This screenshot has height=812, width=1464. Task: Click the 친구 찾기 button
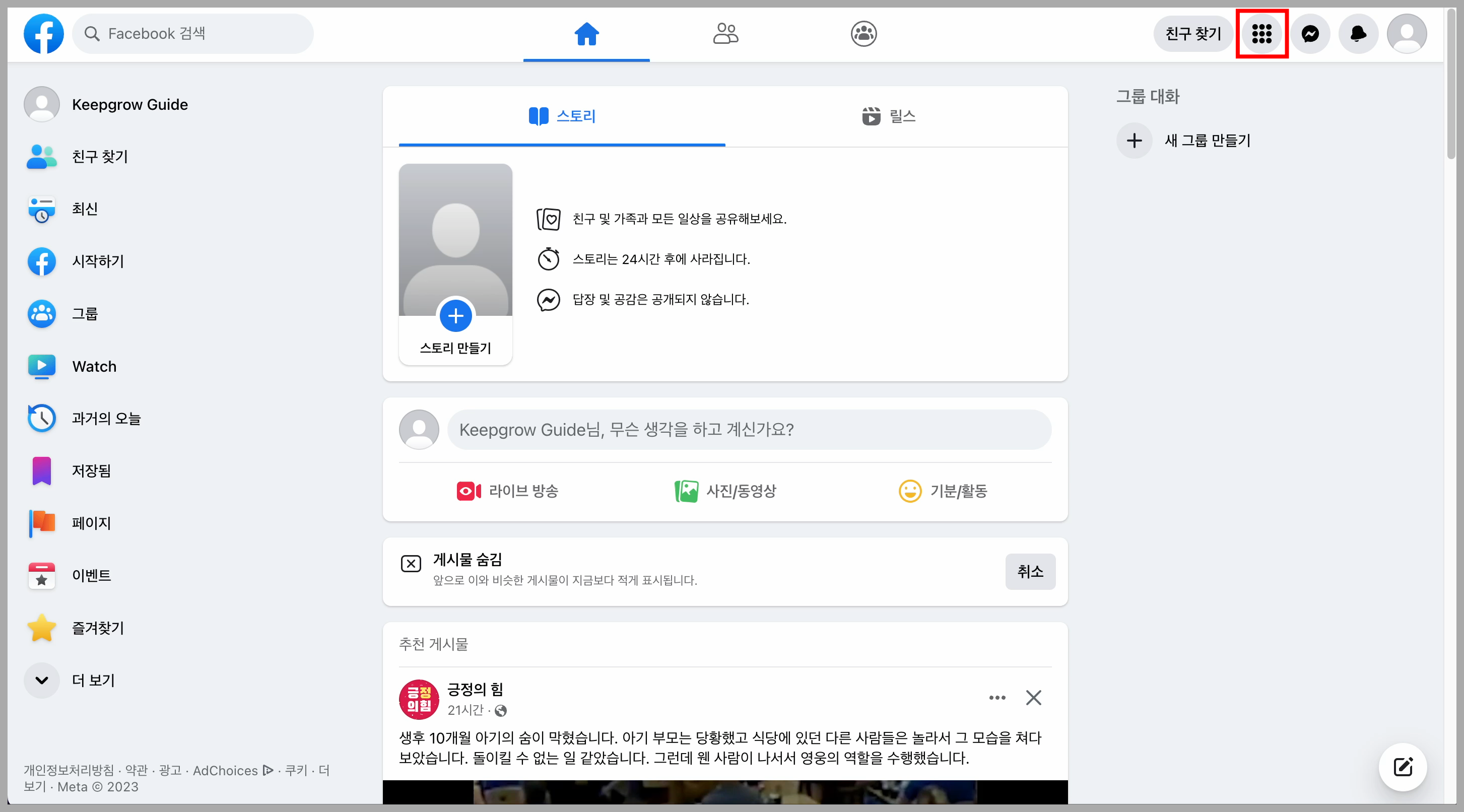click(x=1192, y=34)
